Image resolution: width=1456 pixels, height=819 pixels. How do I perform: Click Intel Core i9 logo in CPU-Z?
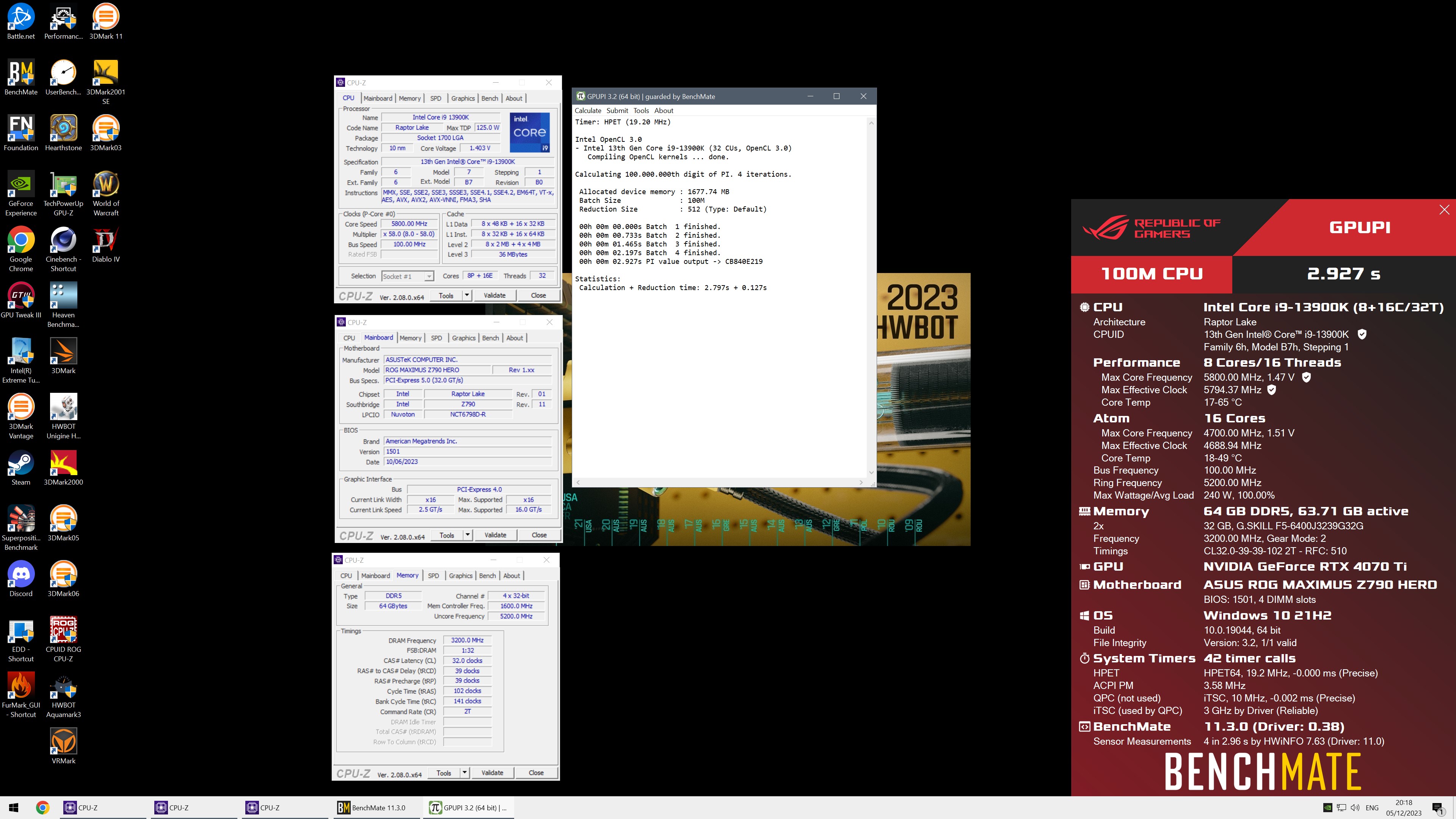tap(530, 132)
